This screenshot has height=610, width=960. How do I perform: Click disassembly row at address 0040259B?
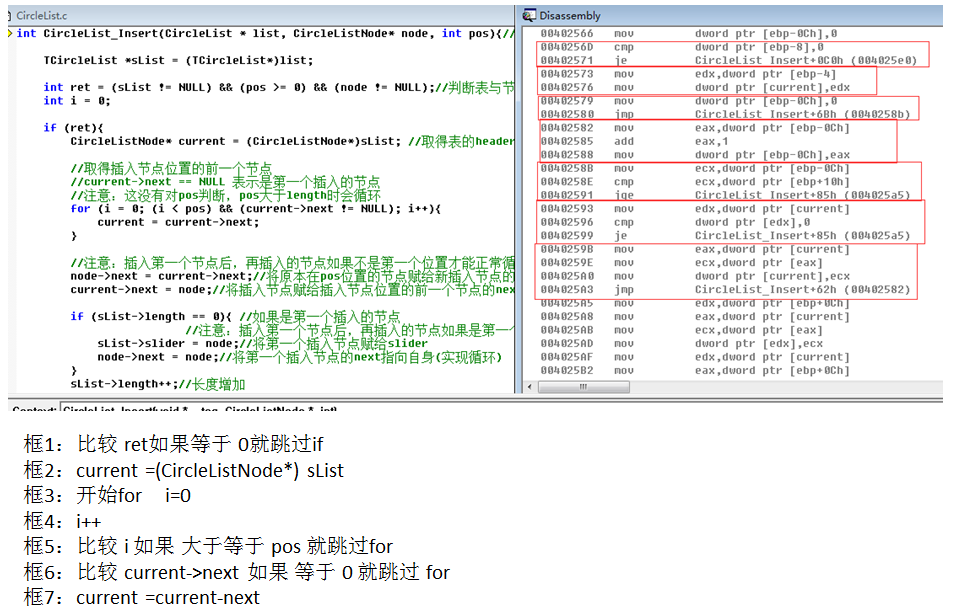(695, 249)
